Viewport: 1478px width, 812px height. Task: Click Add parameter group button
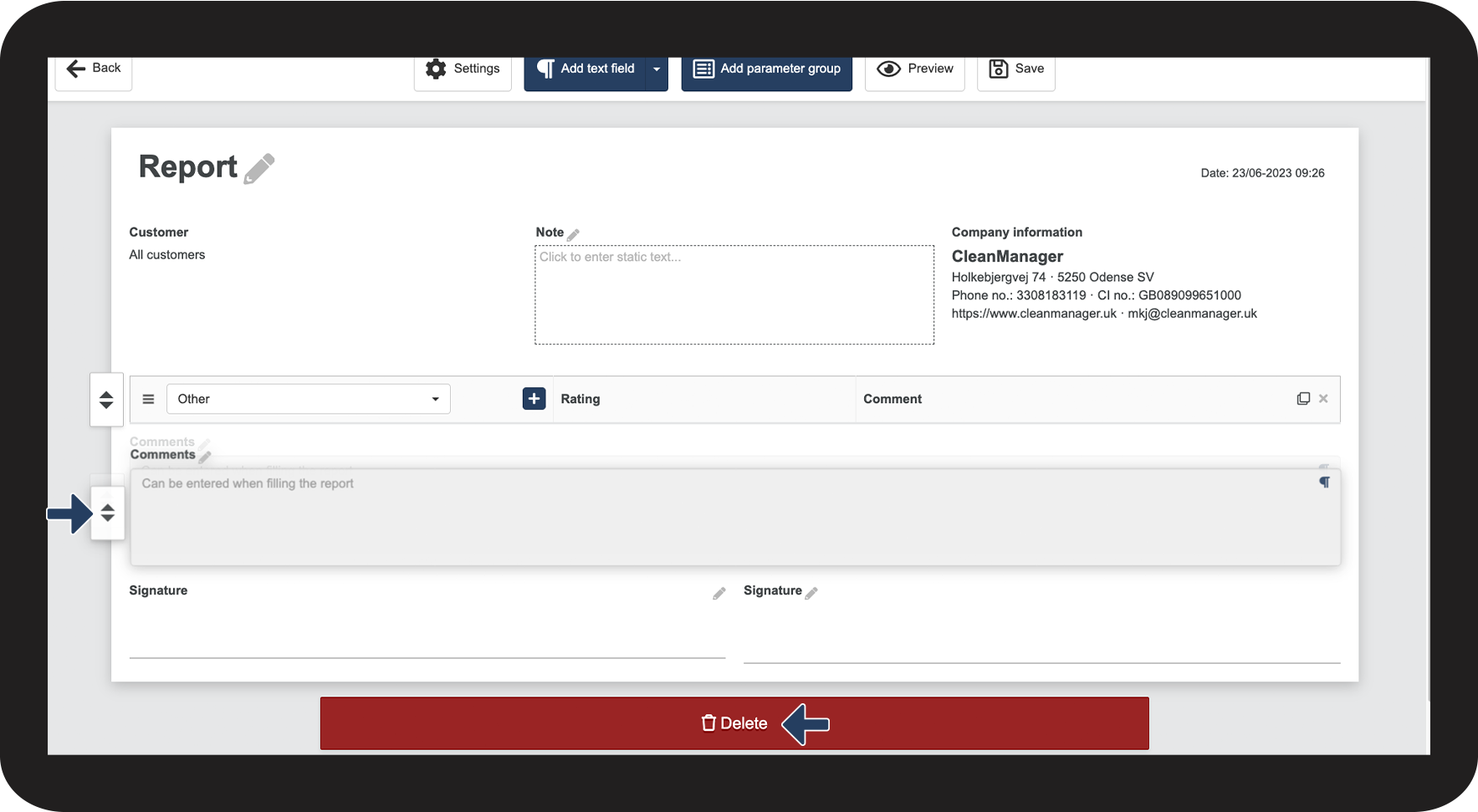pos(767,70)
